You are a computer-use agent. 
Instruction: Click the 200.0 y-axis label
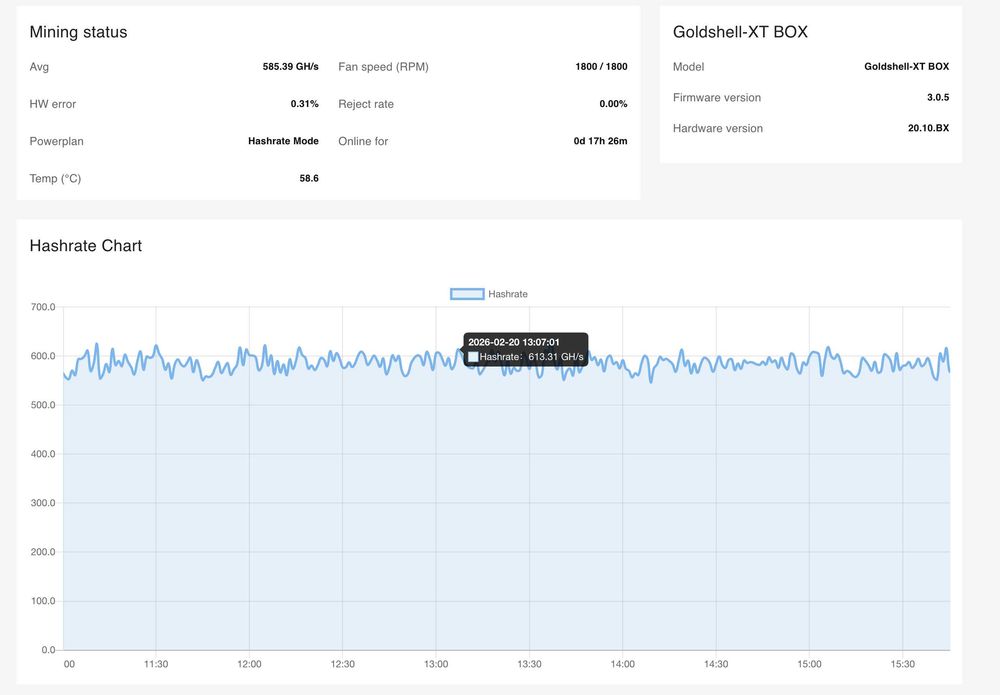43,552
